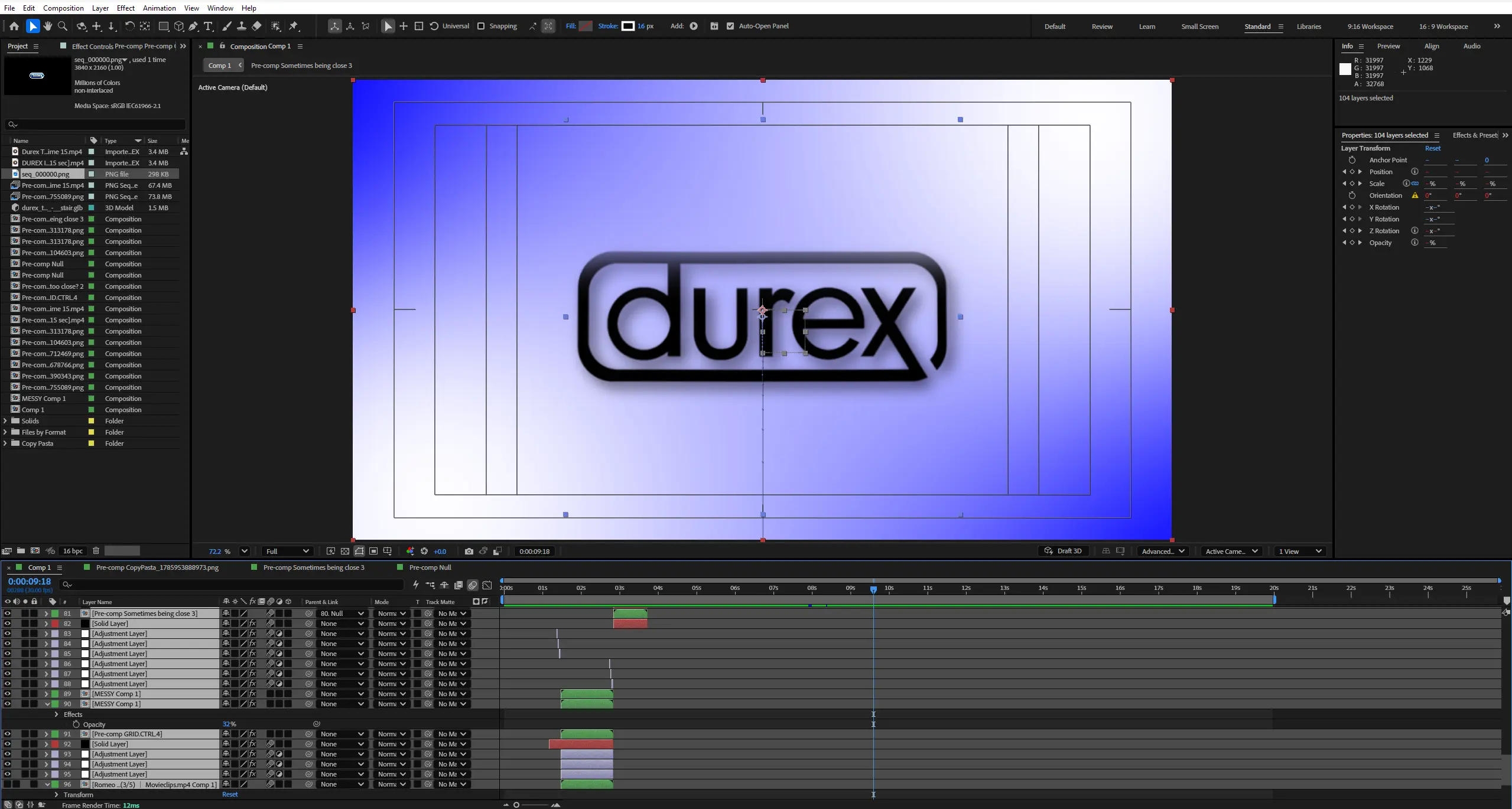Select the Rotation tool
Screen dimensions: 1512x809
pyautogui.click(x=129, y=26)
